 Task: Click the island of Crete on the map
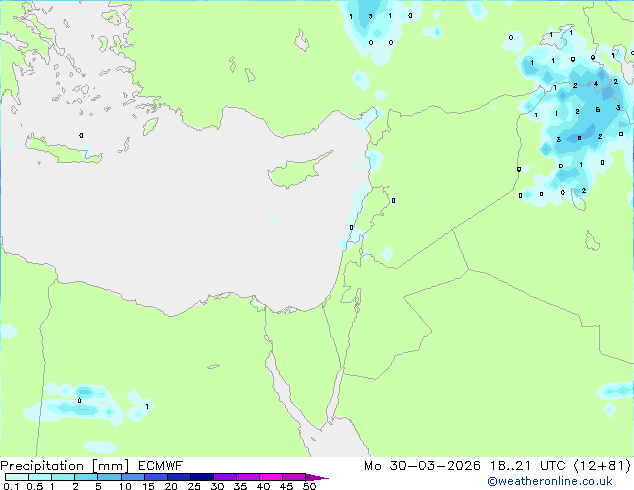pos(65,152)
